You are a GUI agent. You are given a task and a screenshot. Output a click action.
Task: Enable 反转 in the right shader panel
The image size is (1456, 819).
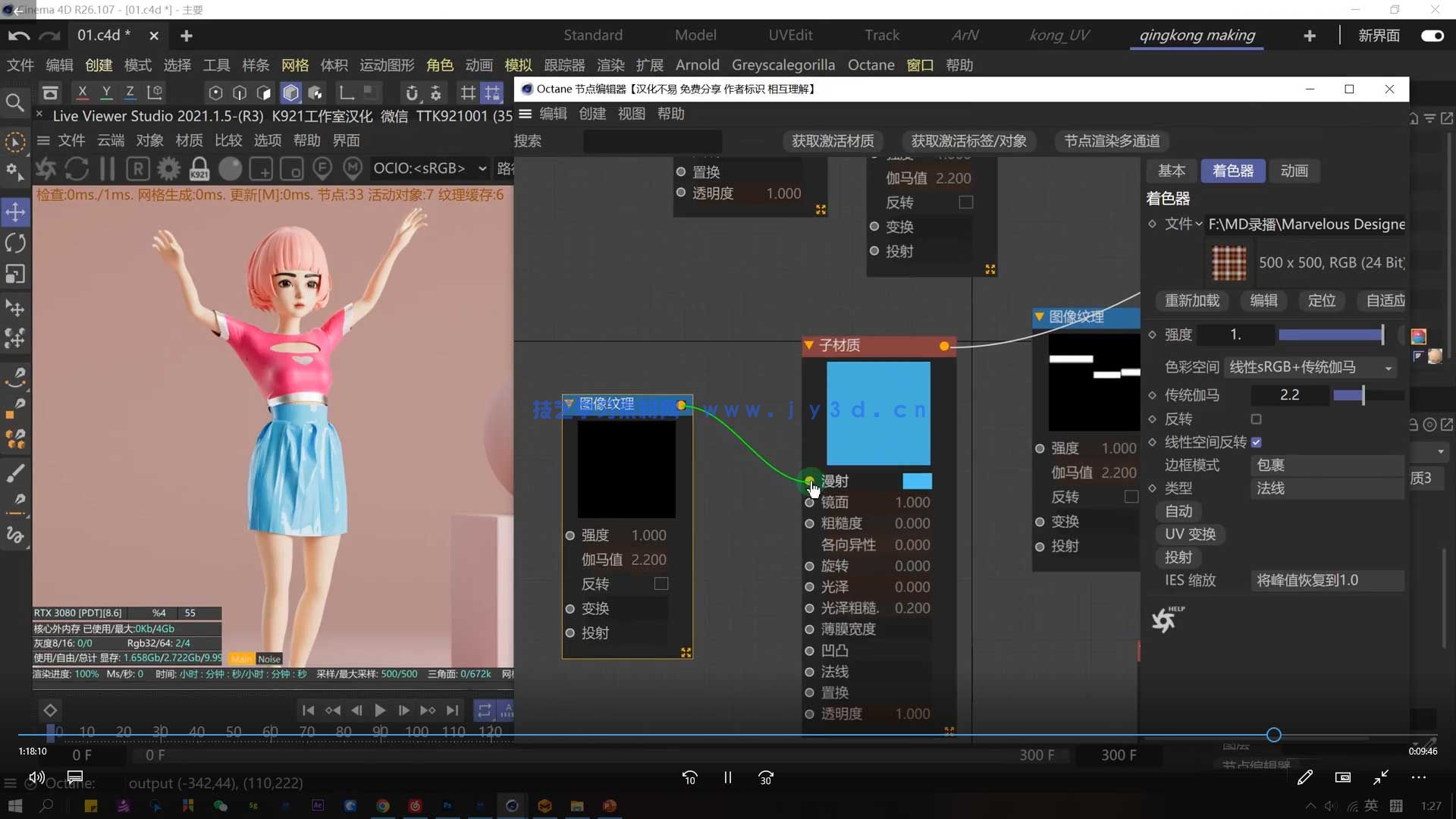pyautogui.click(x=1256, y=419)
